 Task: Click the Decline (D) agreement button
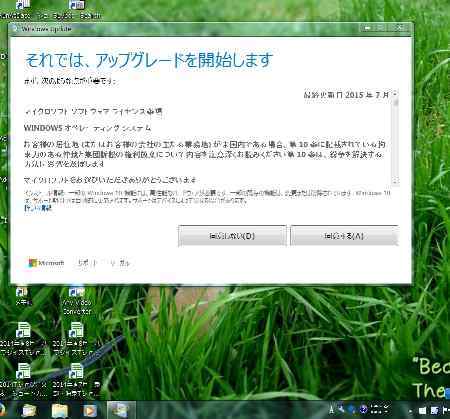[x=232, y=236]
